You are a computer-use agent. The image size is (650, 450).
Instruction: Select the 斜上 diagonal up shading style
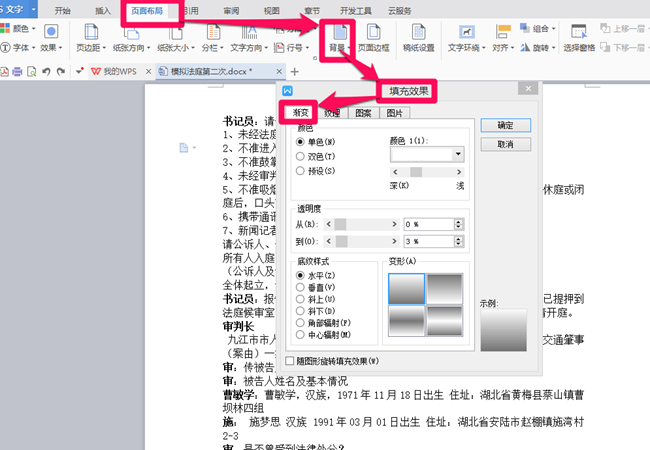301,299
